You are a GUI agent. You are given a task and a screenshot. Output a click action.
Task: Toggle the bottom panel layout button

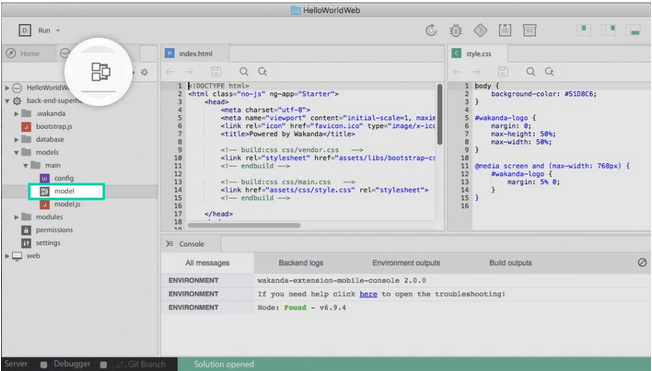tap(634, 30)
